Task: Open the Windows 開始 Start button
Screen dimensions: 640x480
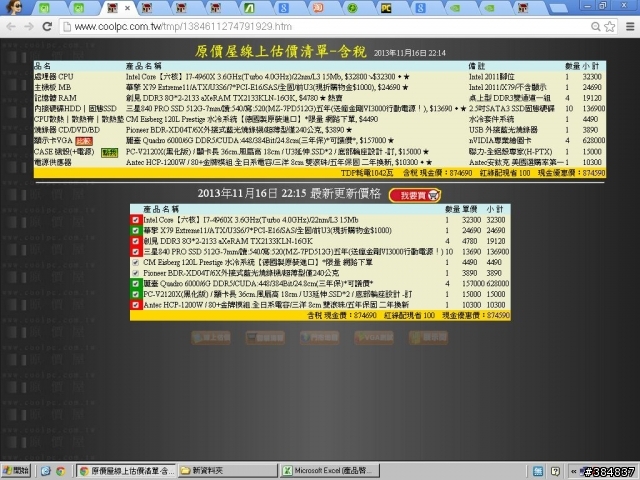Action: pyautogui.click(x=16, y=471)
